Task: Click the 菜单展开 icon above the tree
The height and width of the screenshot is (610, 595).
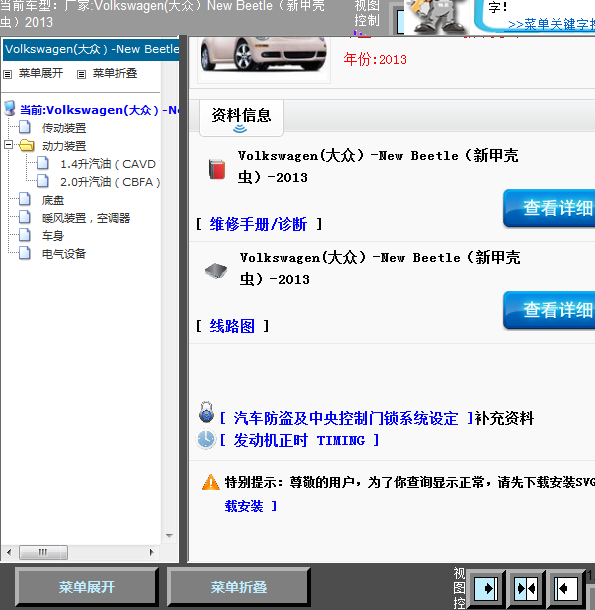Action: tap(7, 74)
